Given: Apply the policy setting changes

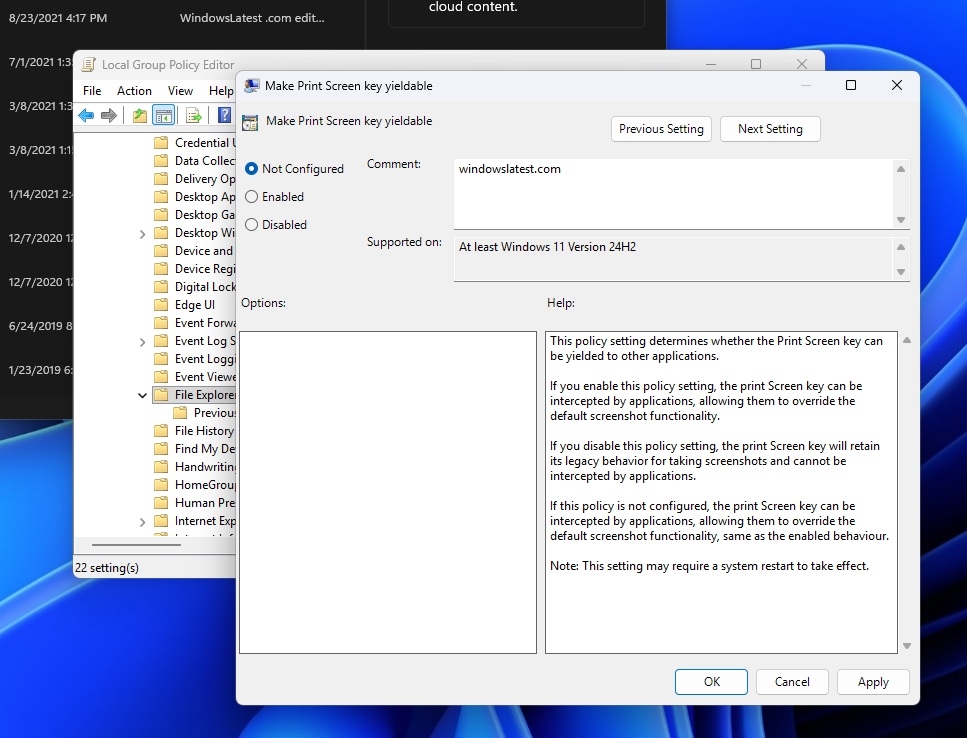Looking at the screenshot, I should pyautogui.click(x=872, y=681).
